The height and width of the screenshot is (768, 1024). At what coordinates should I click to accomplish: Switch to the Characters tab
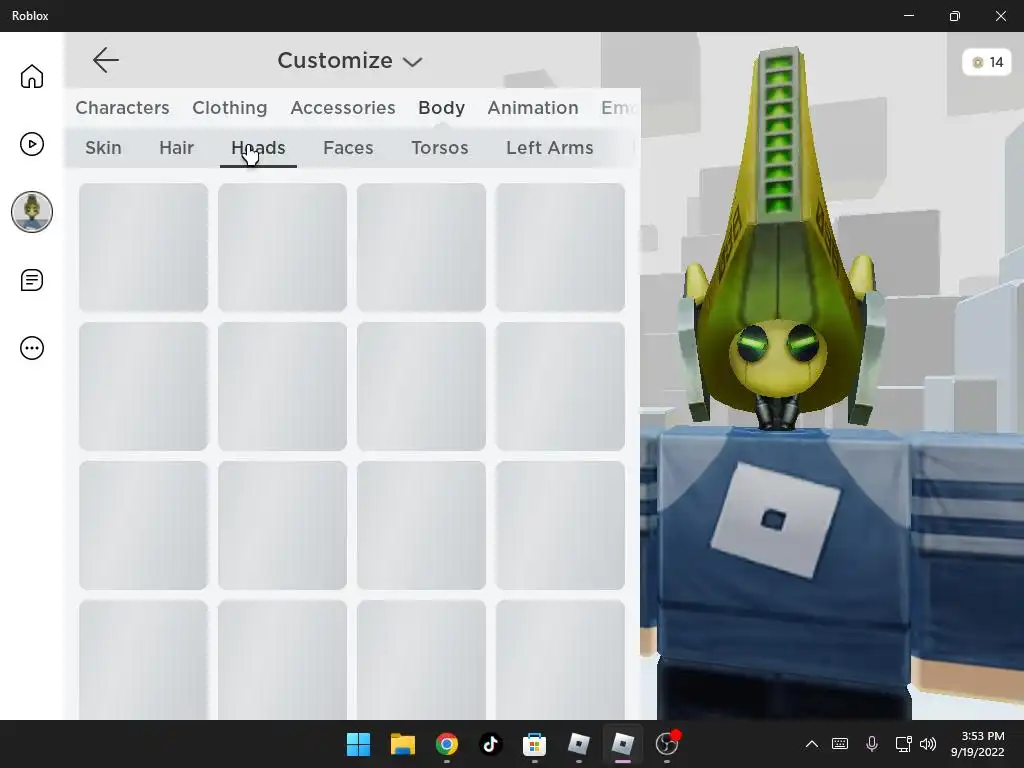point(122,108)
